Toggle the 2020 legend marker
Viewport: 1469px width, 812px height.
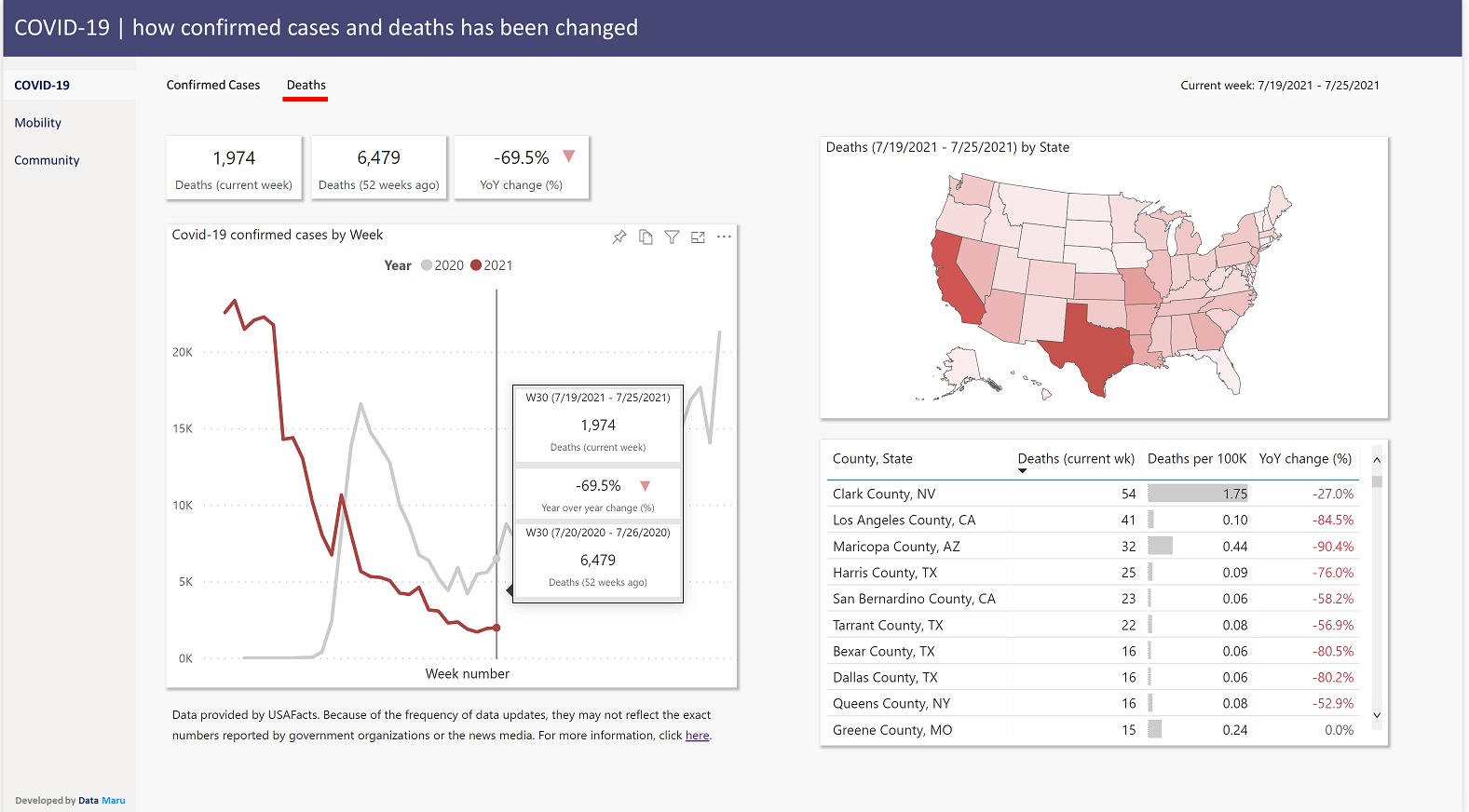coord(427,265)
